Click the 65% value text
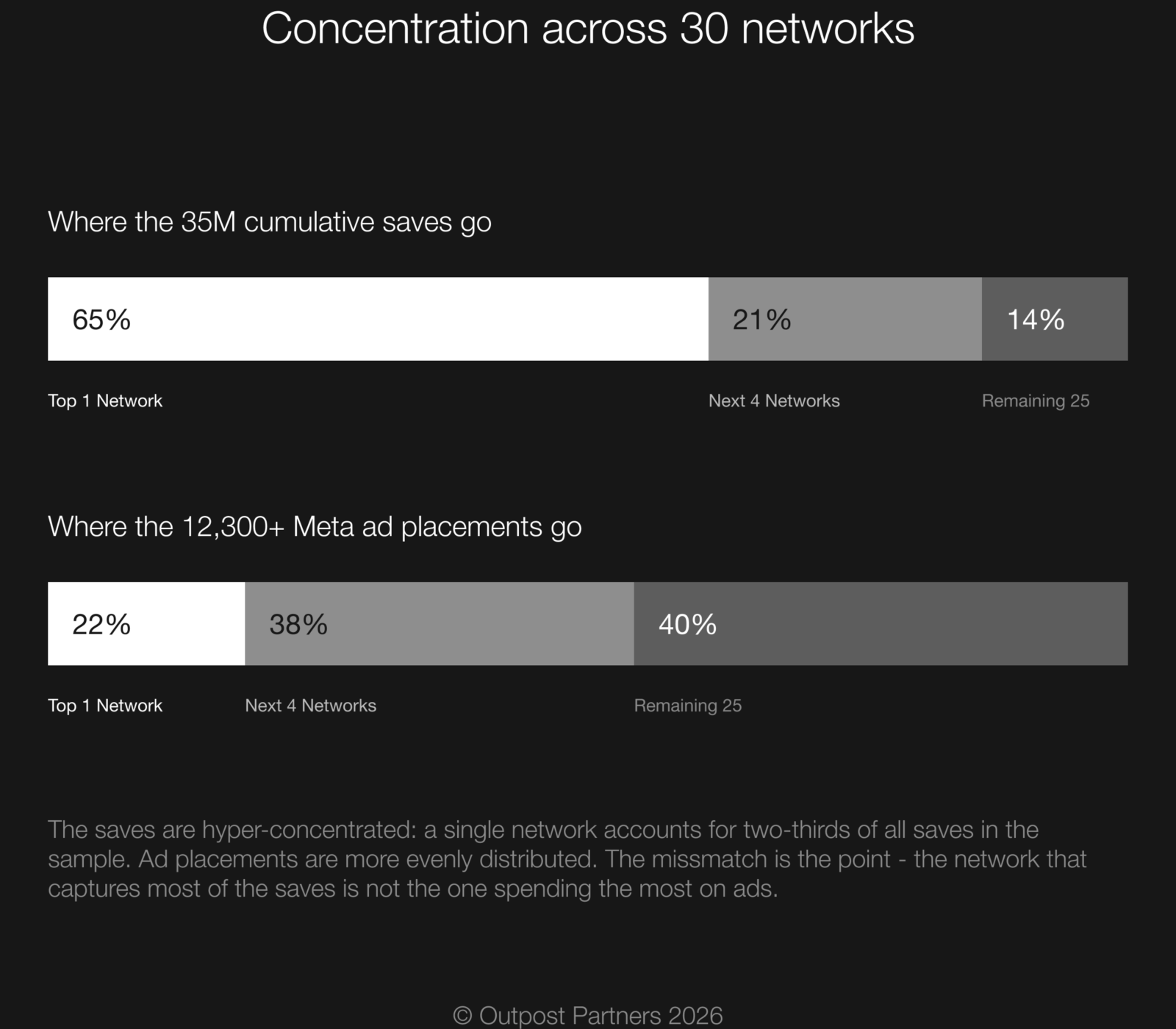This screenshot has height=1029, width=1176. (x=101, y=320)
